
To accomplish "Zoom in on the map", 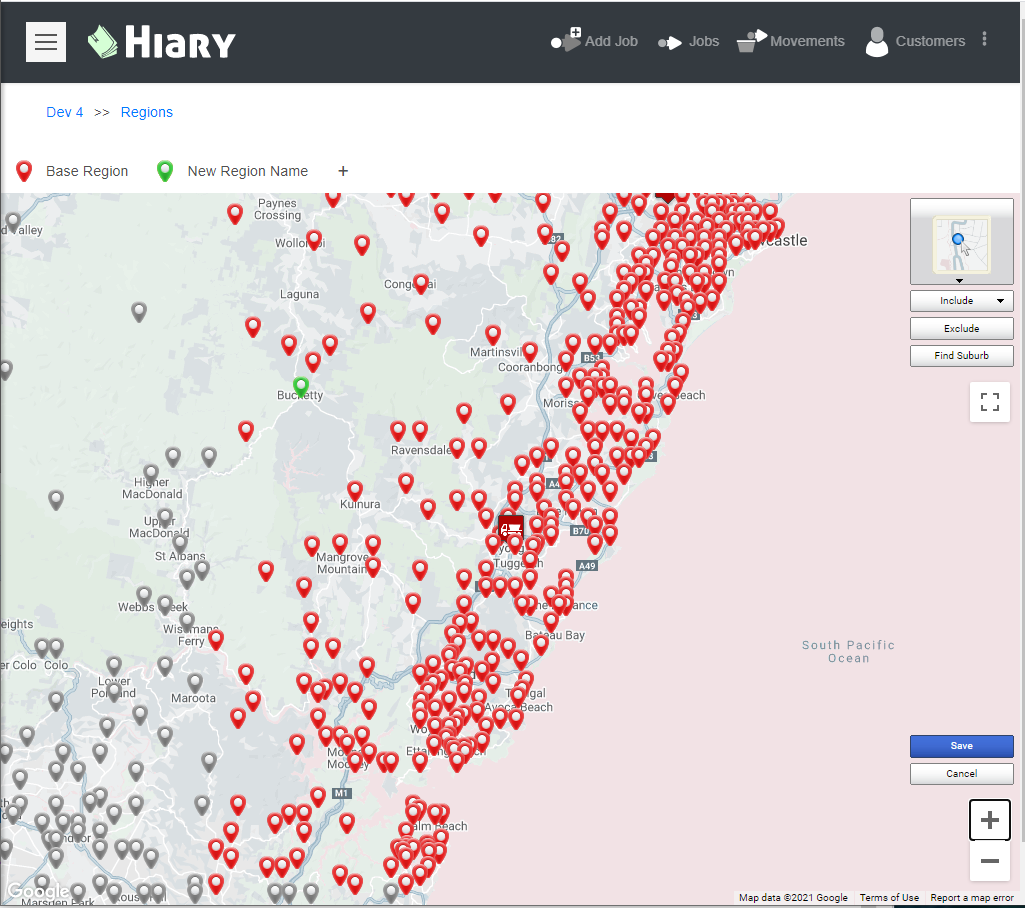I will (990, 820).
